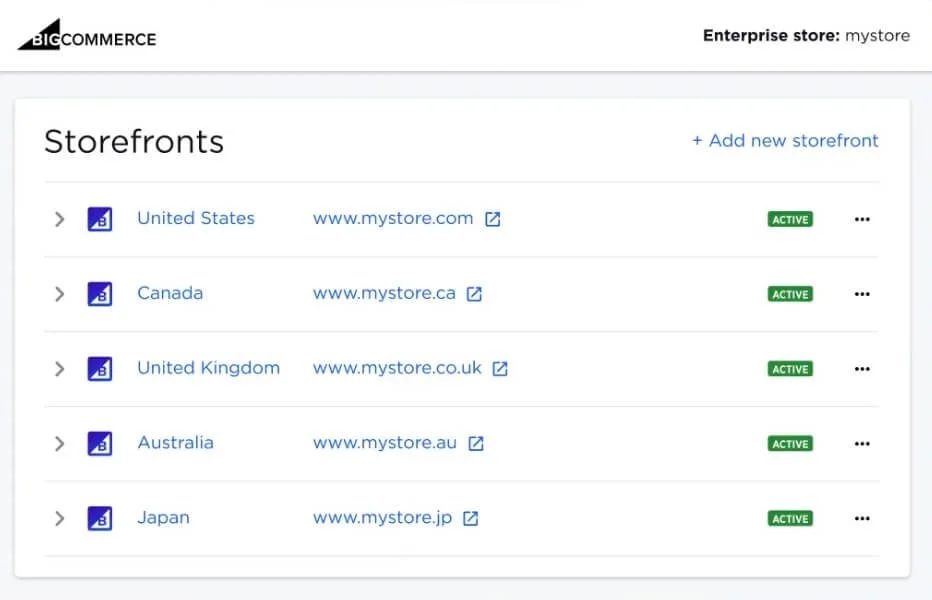Click external link icon next to www.mystore.com

493,219
